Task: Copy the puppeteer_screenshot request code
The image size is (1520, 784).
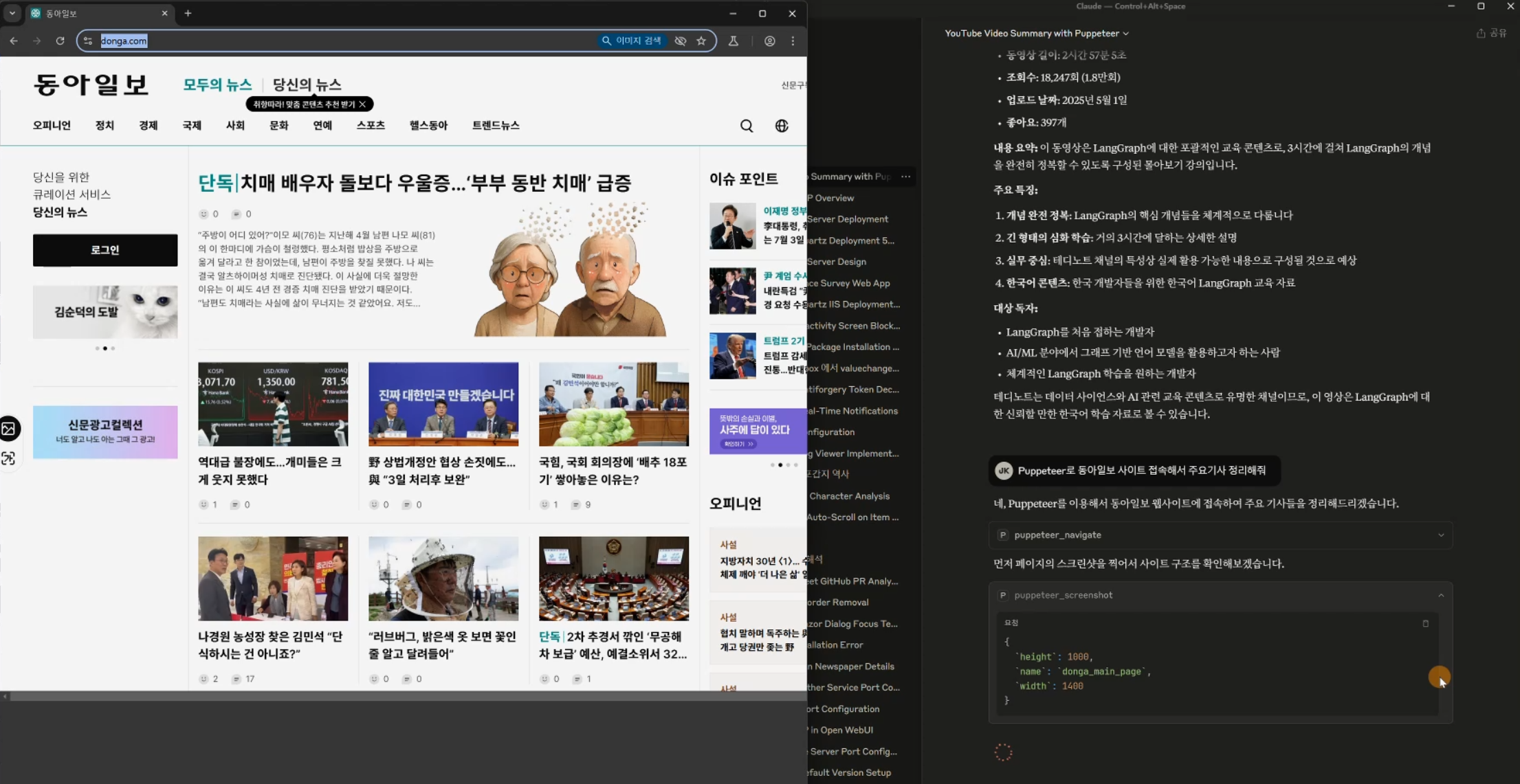Action: (1425, 624)
